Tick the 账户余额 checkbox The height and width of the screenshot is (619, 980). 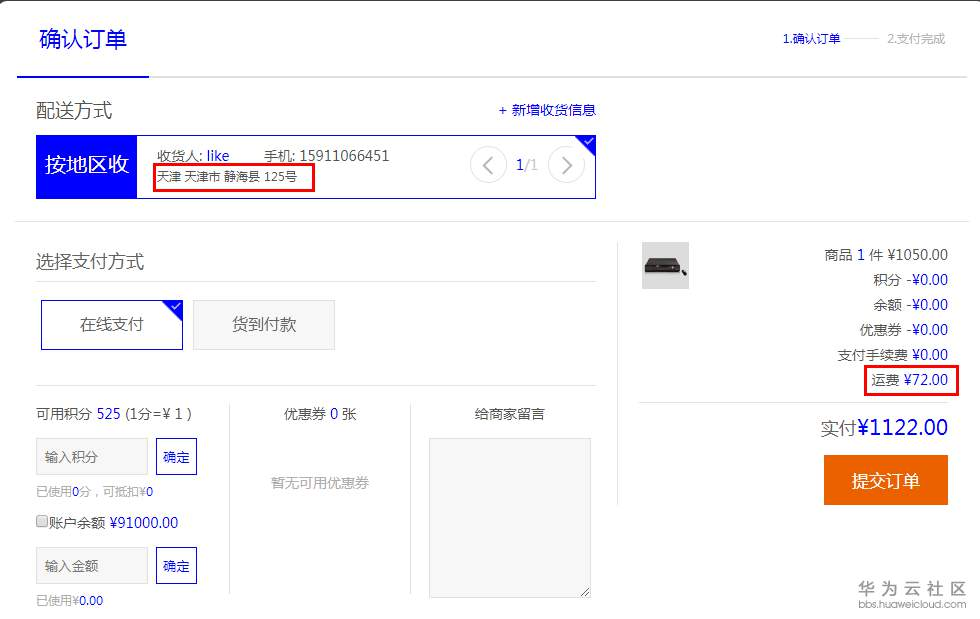click(42, 521)
